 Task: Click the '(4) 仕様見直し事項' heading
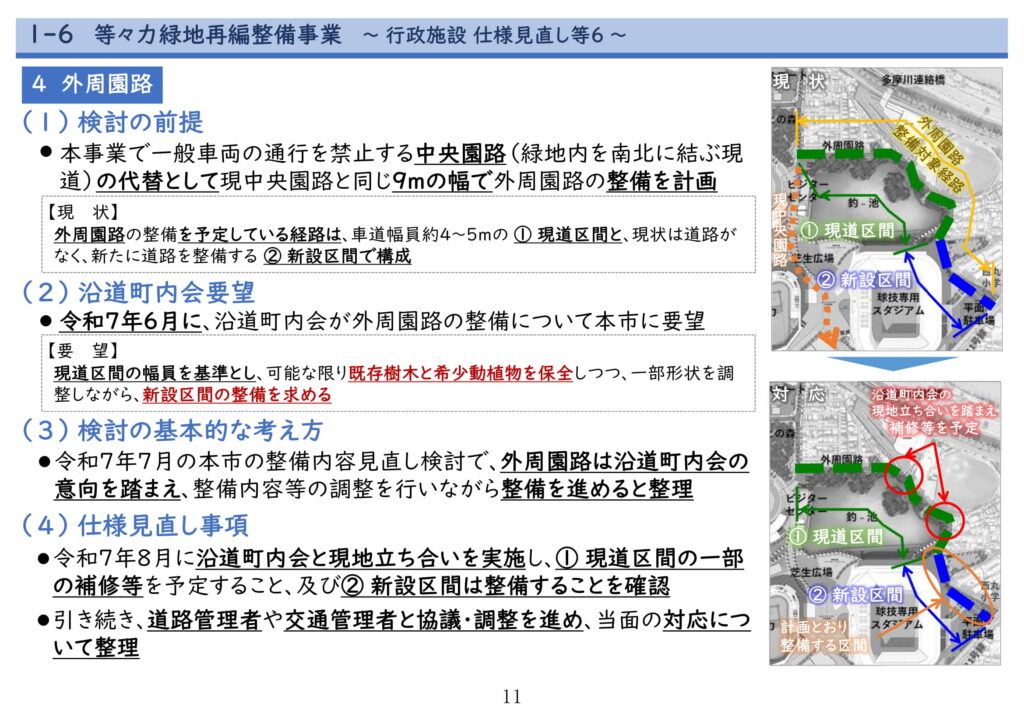135,525
